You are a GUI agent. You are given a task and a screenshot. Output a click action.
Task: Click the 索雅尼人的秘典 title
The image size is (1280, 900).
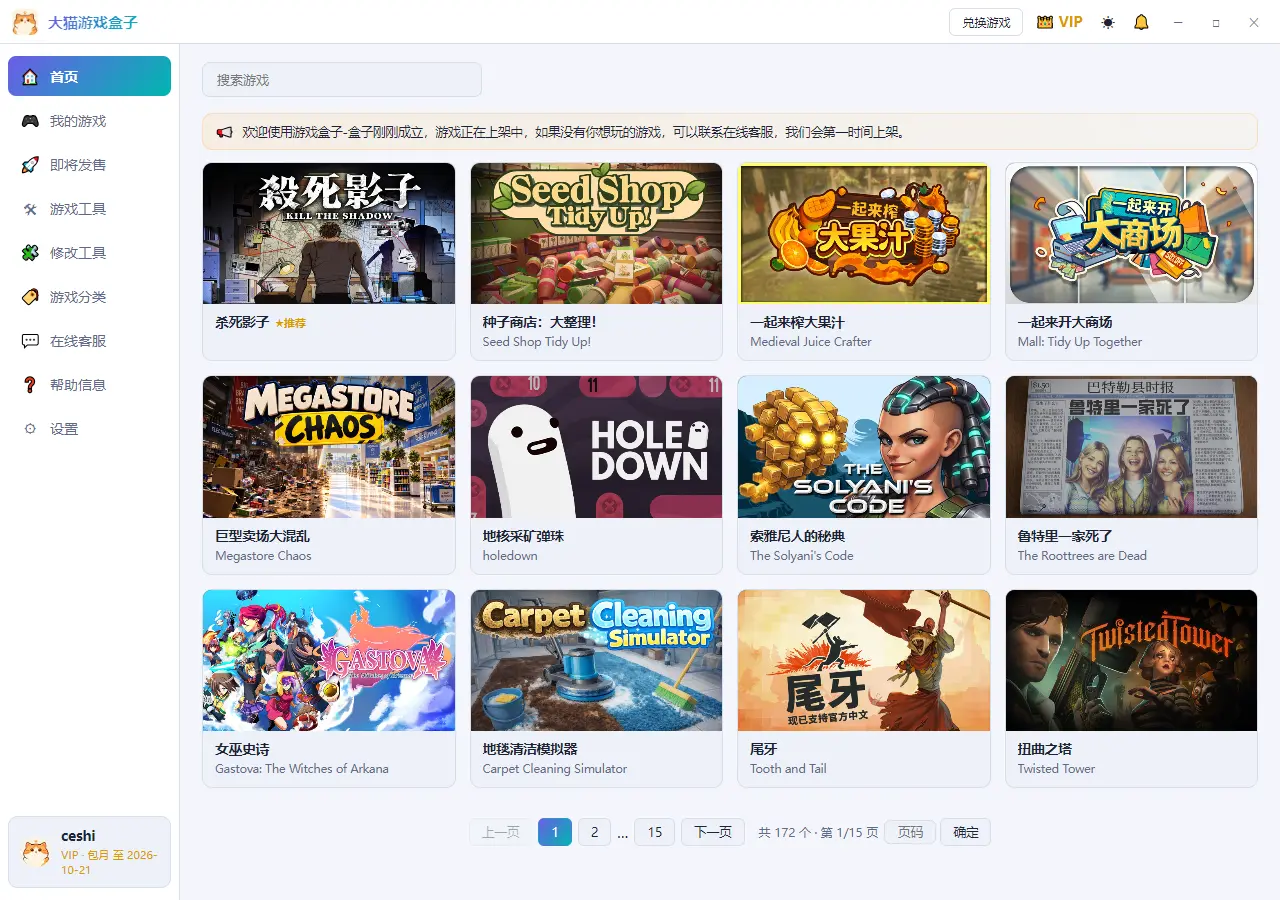[798, 536]
